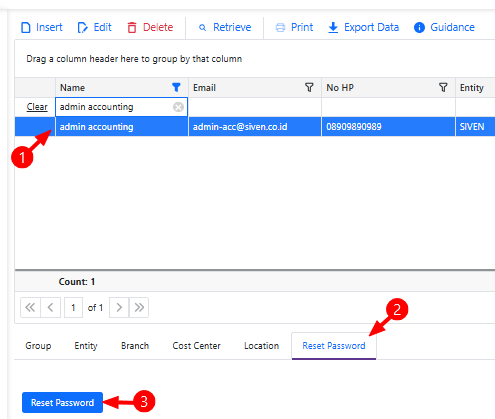Viewport: 495px width, 419px height.
Task: Switch to the Location tab
Action: [262, 346]
